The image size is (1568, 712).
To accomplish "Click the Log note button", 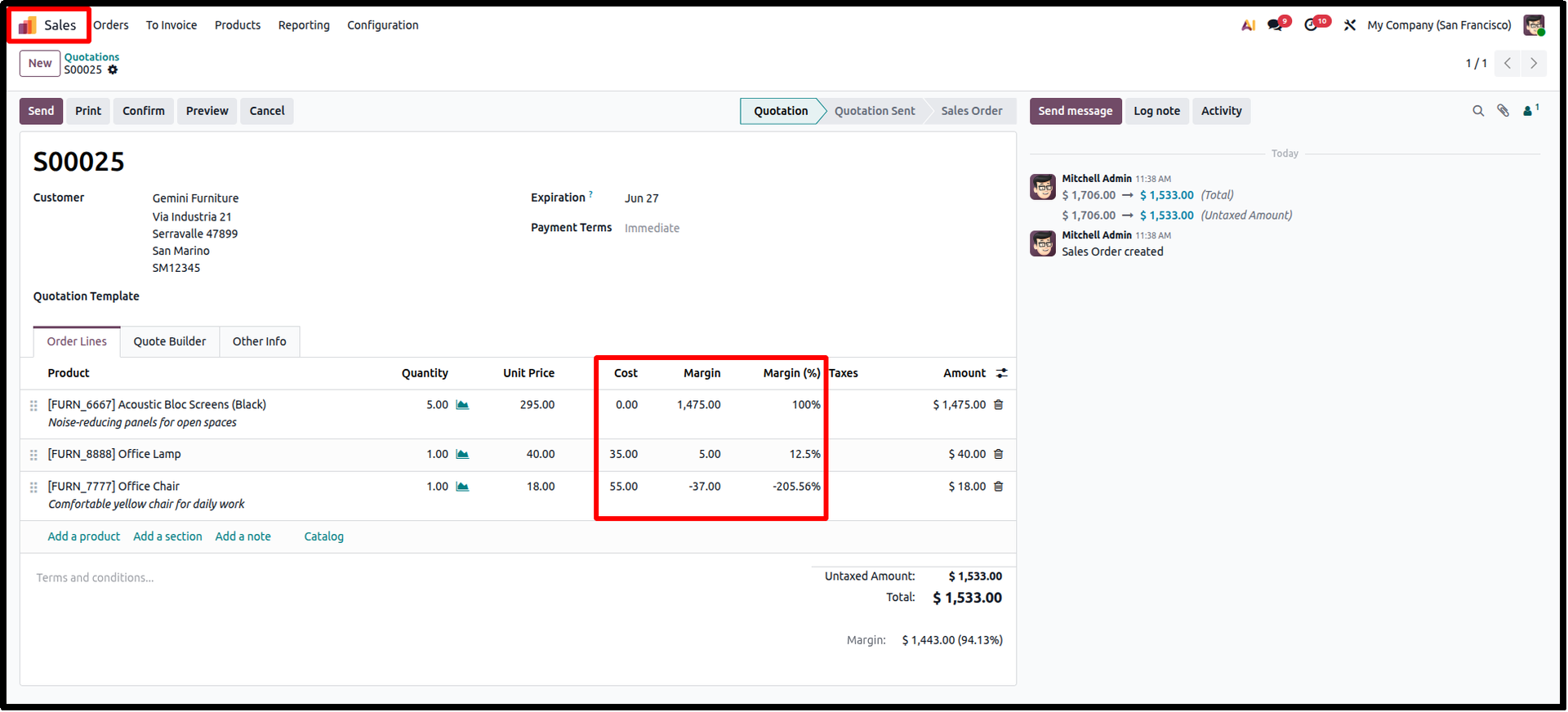I will click(1156, 111).
